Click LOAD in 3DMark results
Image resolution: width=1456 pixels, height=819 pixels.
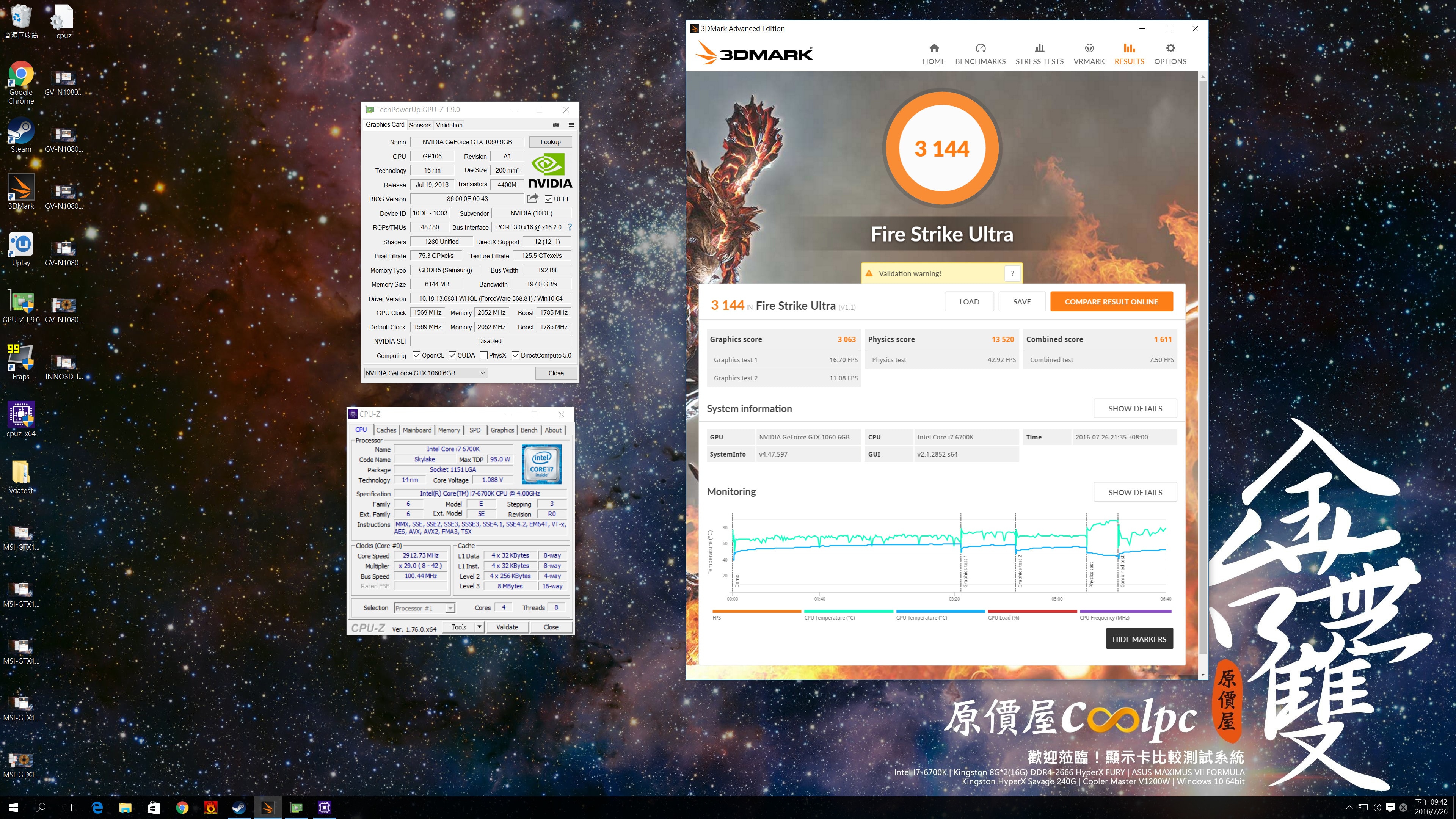pyautogui.click(x=969, y=302)
